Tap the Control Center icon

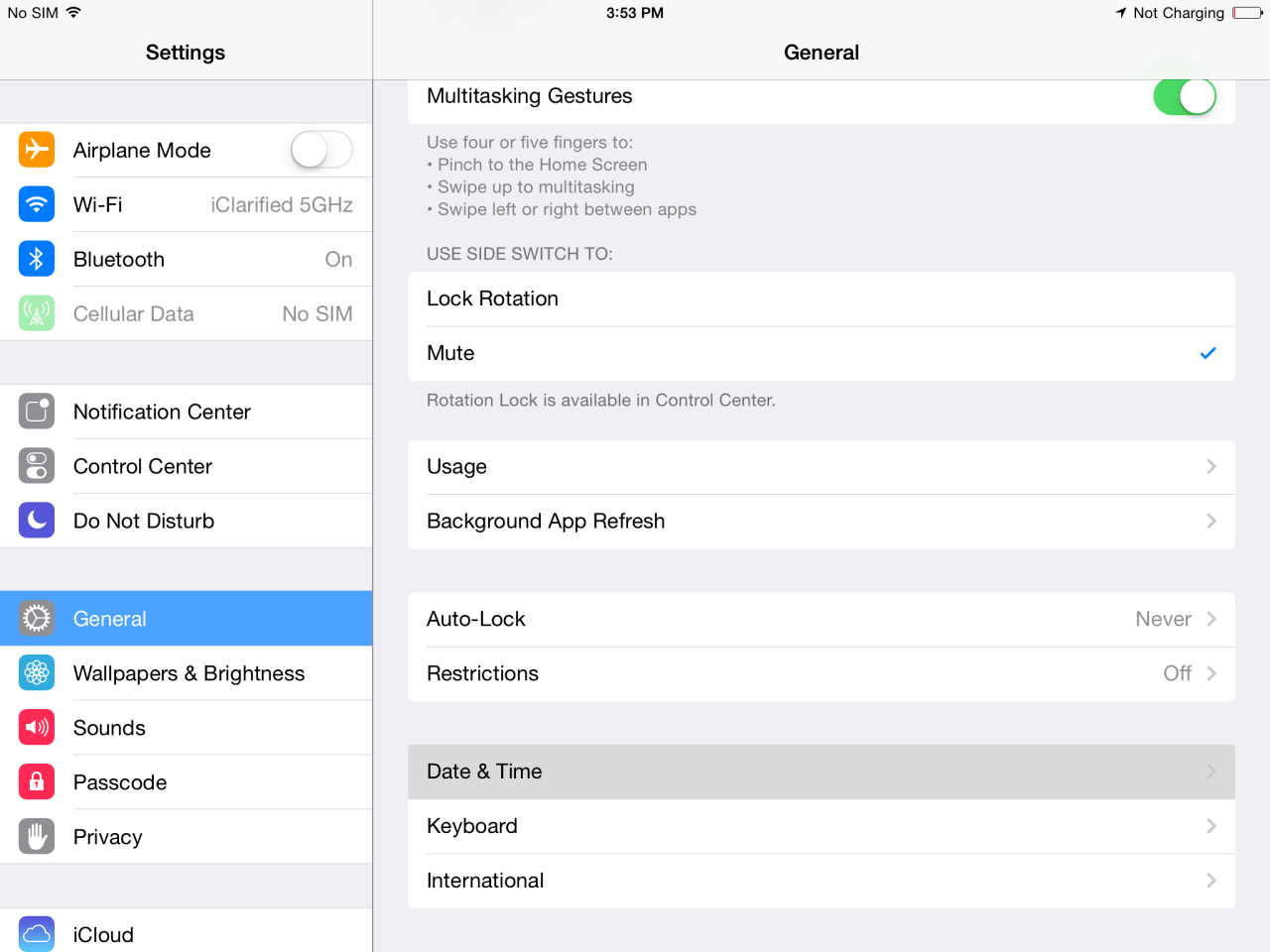37,466
